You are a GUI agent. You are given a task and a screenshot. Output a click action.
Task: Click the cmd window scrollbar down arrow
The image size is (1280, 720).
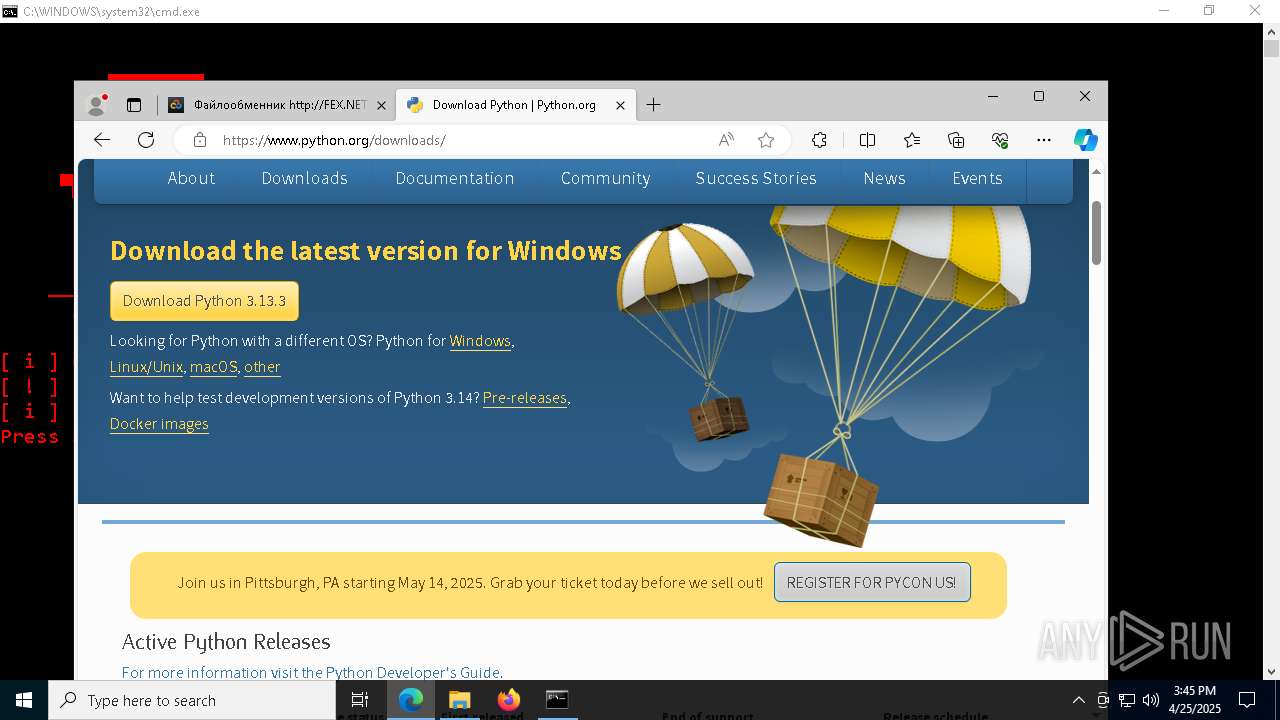1271,672
